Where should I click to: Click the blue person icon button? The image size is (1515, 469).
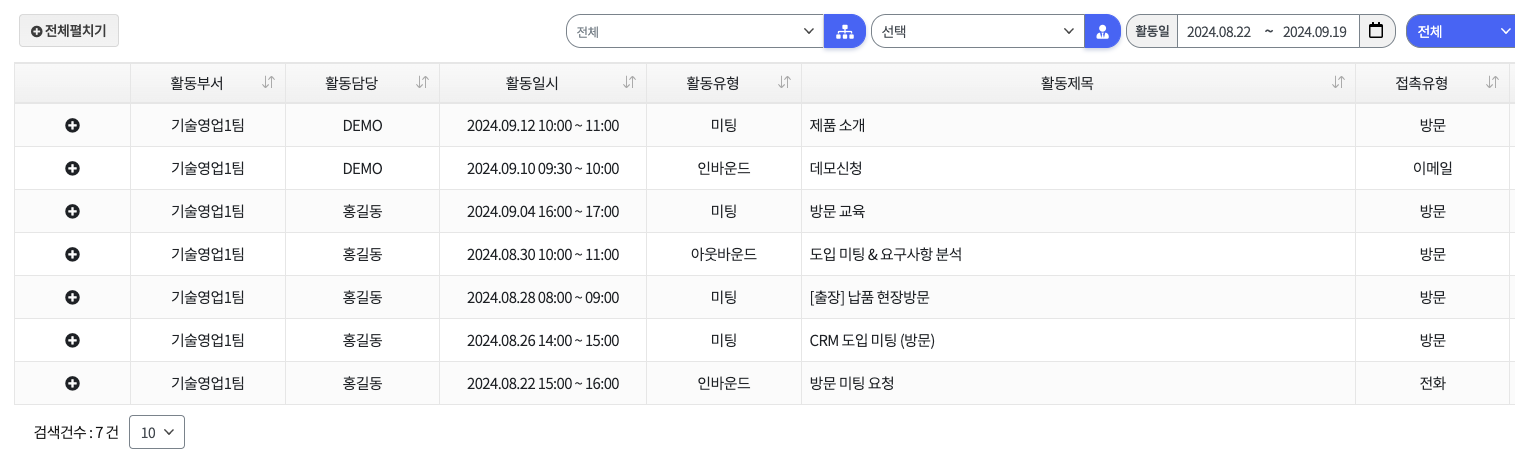[1102, 31]
